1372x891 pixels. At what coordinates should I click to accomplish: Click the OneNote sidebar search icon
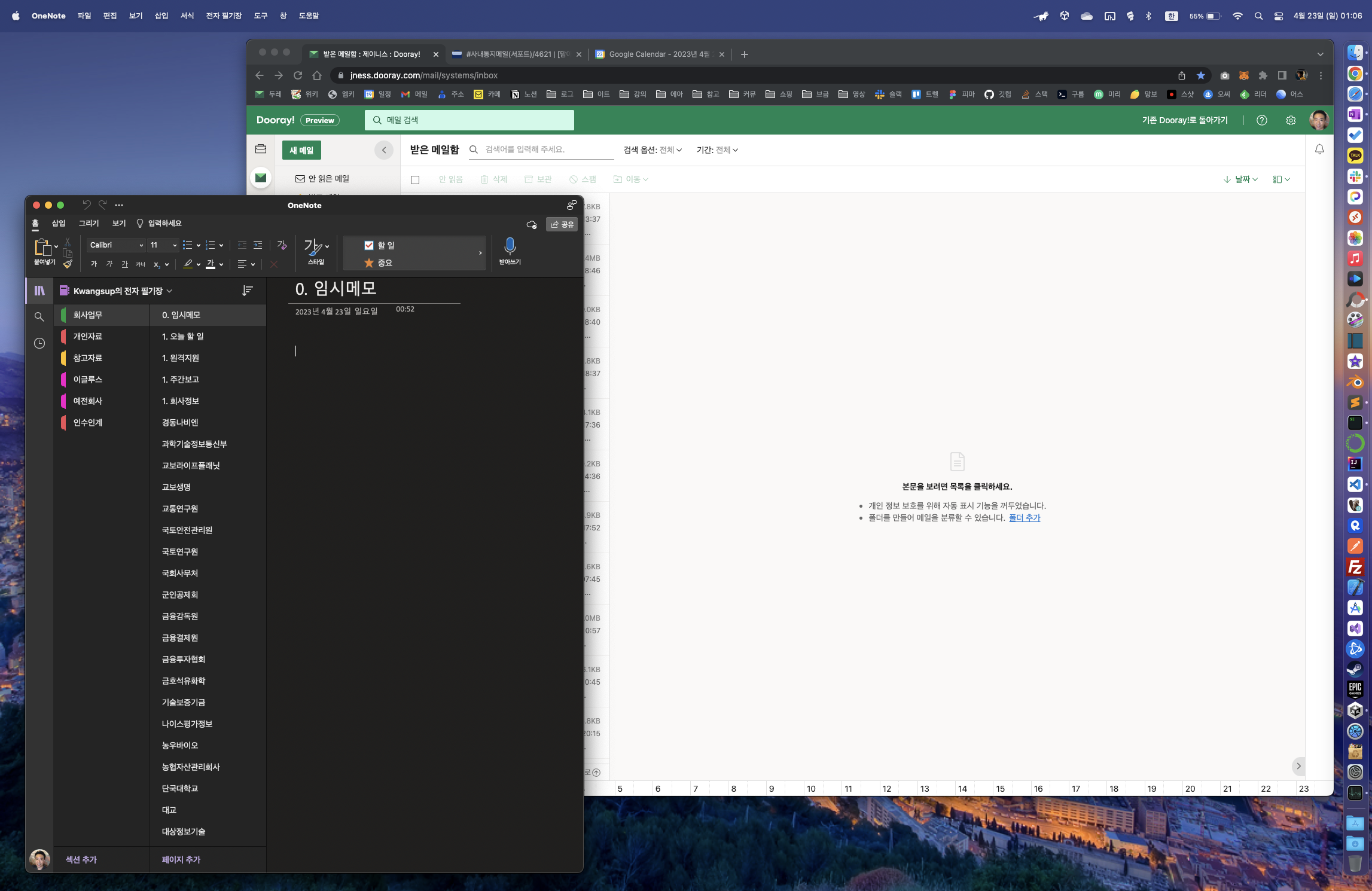tap(39, 317)
